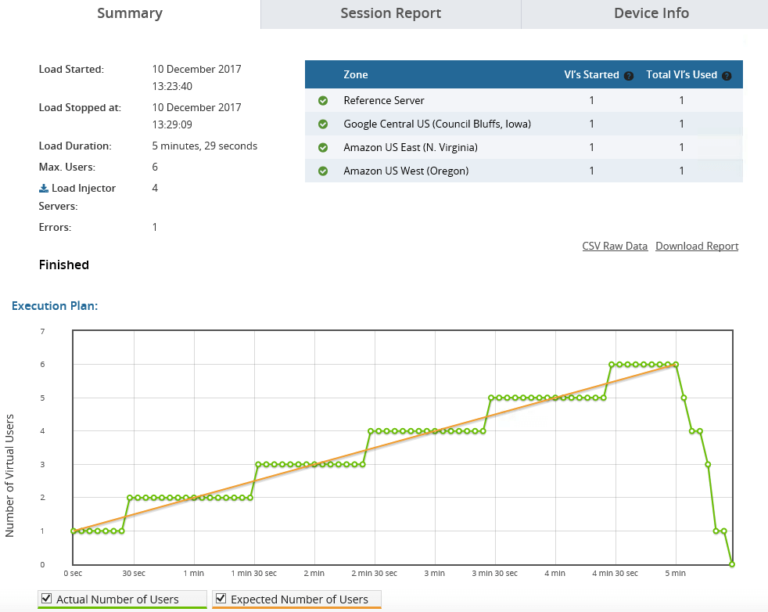Screen dimensions: 768x612
Task: Uncheck Actual Number of Users checkbox
Action: 47,598
